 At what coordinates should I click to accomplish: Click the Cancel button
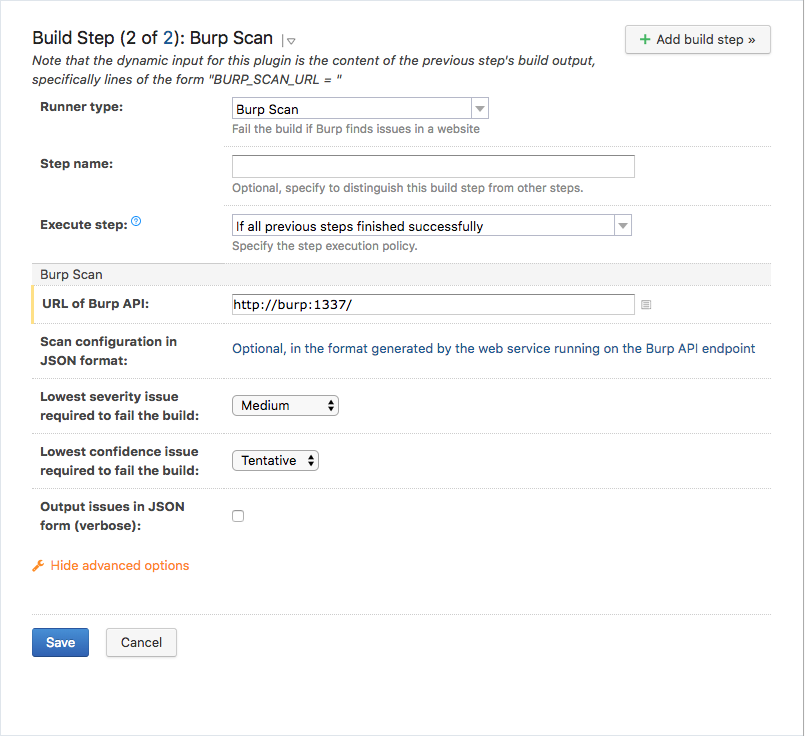click(141, 642)
